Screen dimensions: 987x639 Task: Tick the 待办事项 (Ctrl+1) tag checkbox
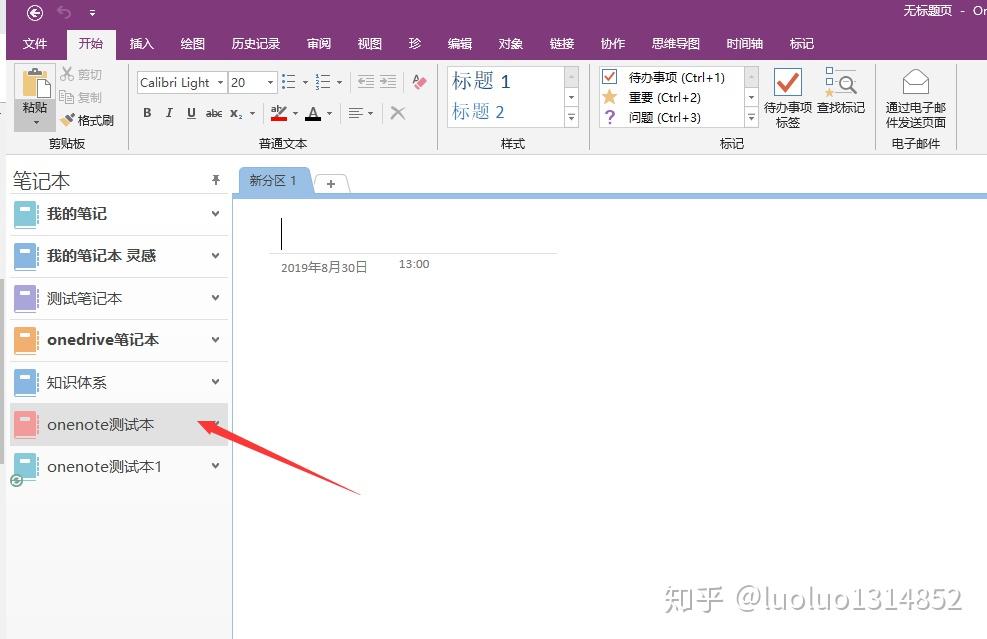coord(609,77)
